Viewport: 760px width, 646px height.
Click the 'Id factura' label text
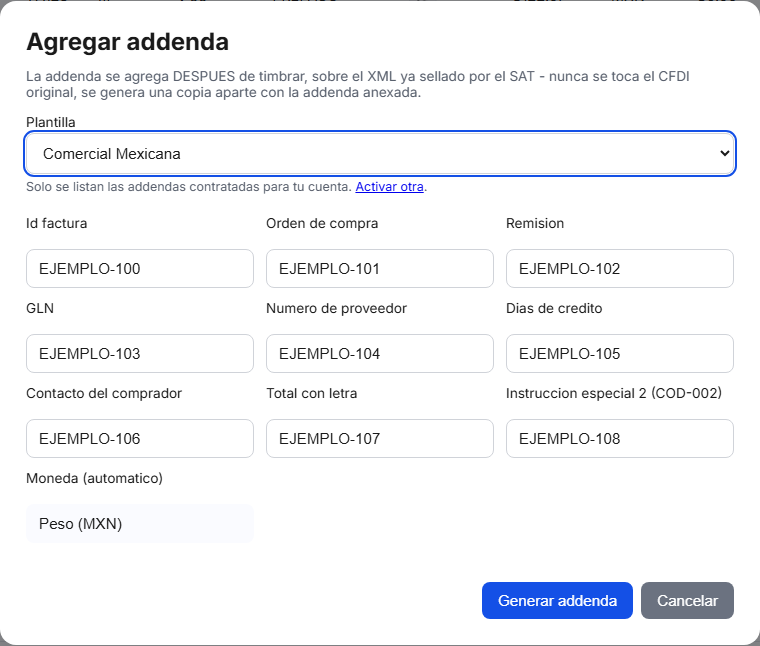57,223
